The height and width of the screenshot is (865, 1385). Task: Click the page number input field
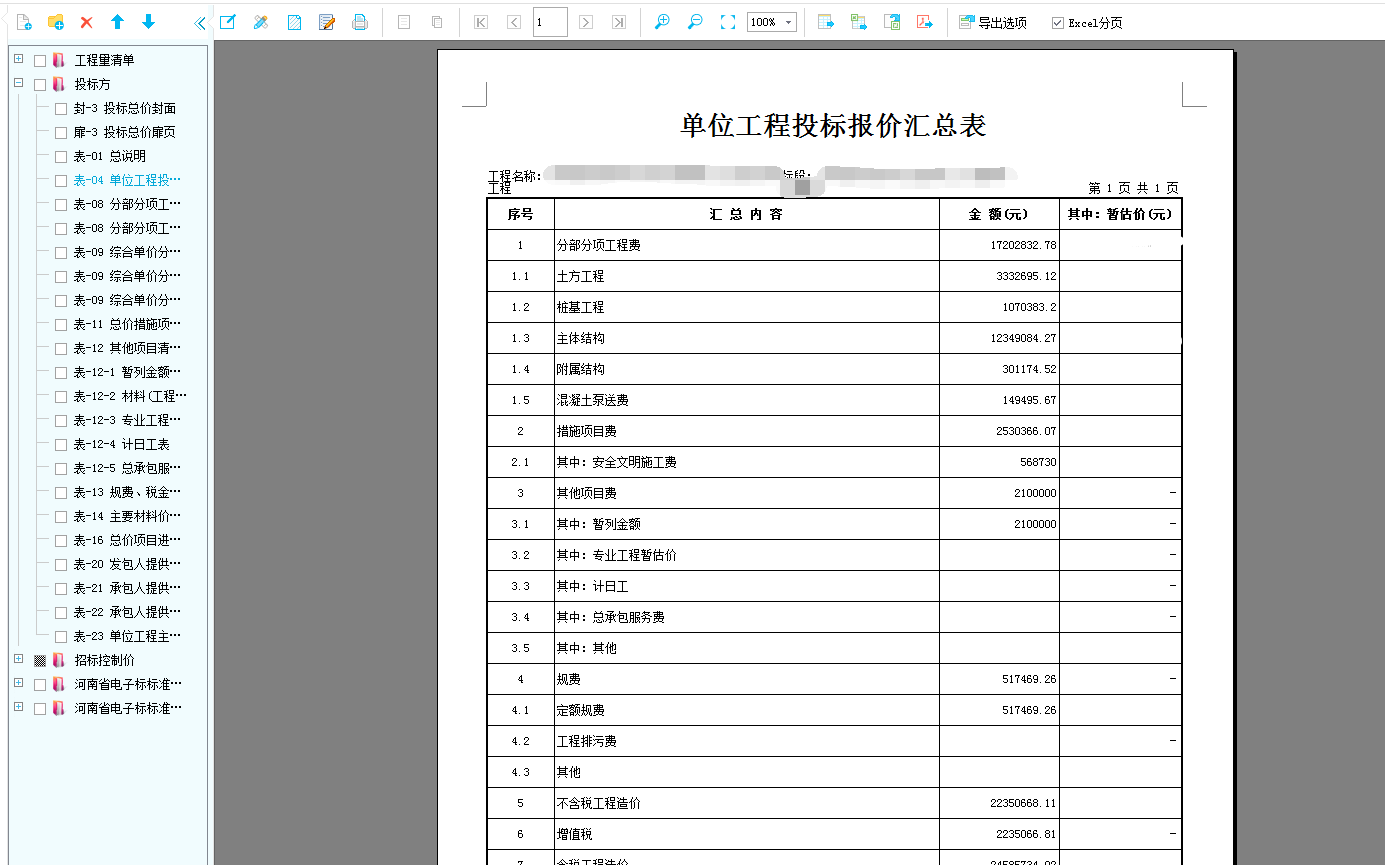tap(550, 22)
